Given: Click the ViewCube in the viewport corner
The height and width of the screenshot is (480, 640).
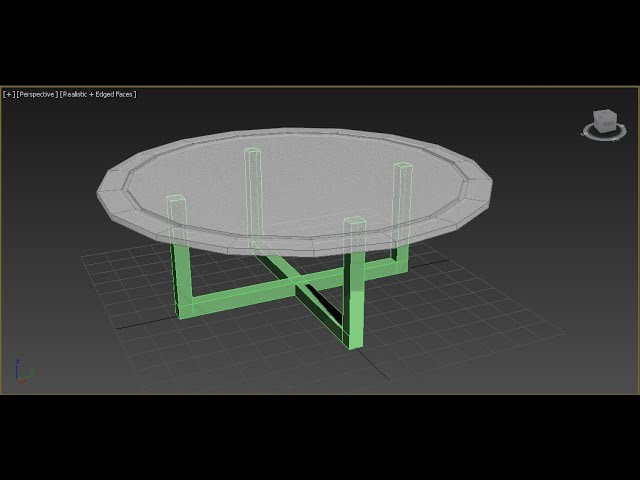Looking at the screenshot, I should (x=604, y=120).
